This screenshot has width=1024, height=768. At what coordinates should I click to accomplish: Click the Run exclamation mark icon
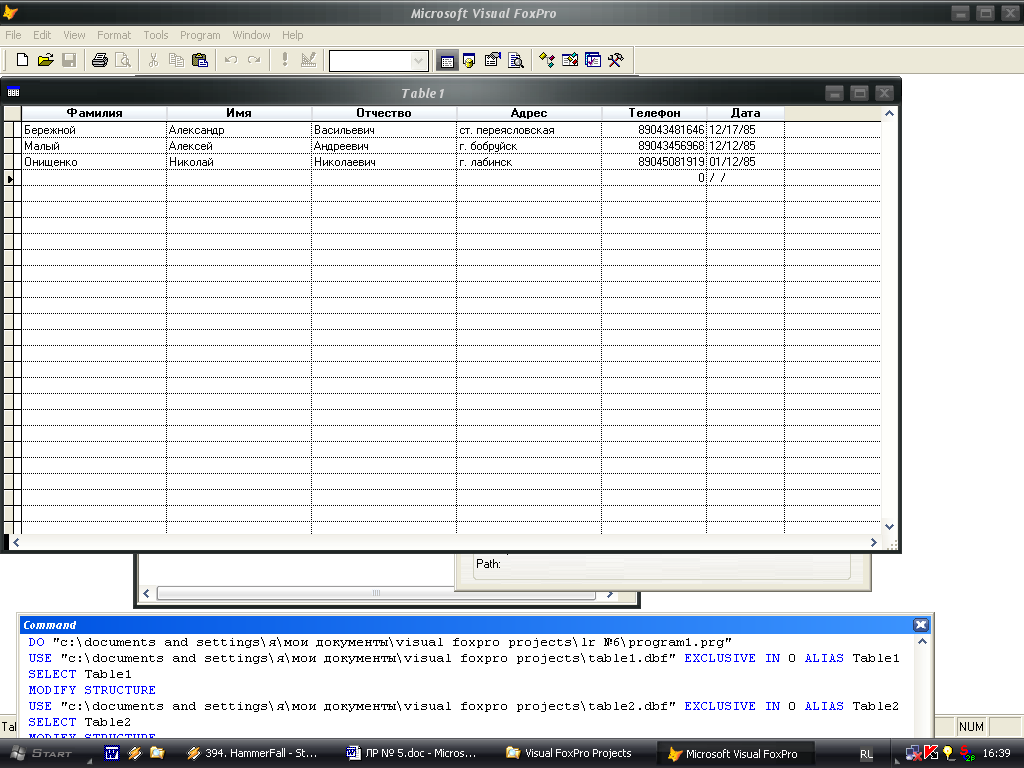point(285,60)
